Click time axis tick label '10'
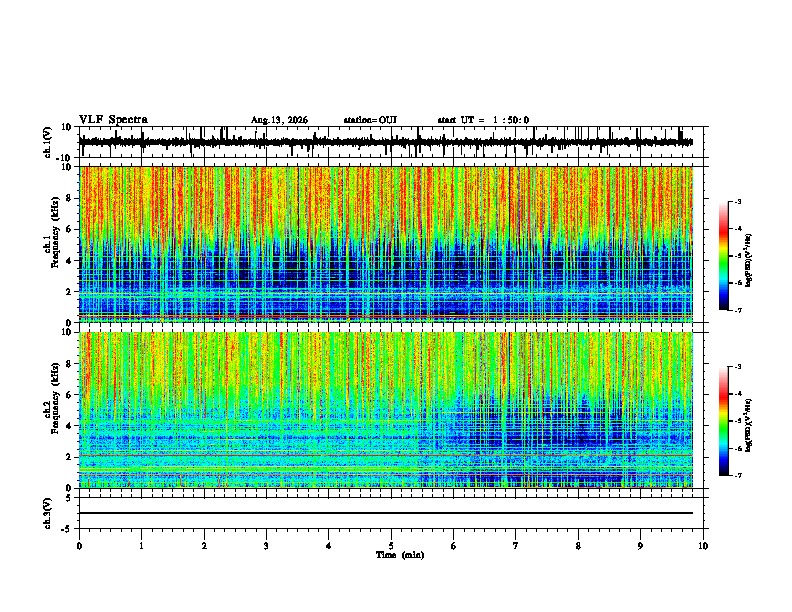Screen dimensions: 792x612 [x=703, y=546]
